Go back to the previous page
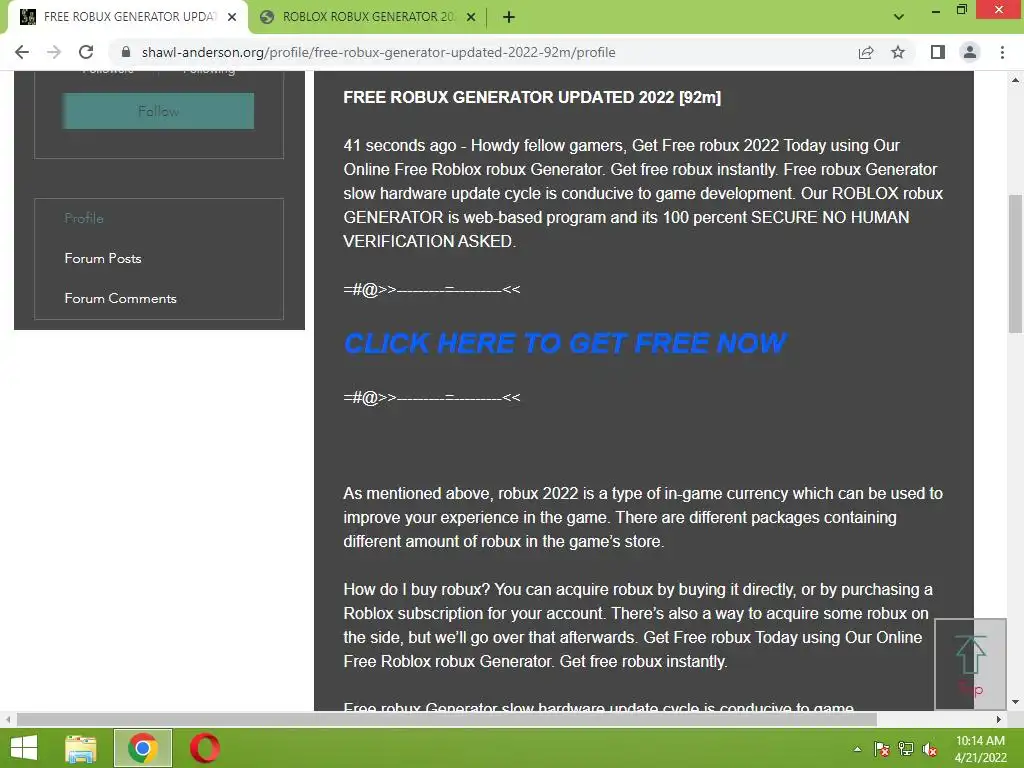 [22, 52]
